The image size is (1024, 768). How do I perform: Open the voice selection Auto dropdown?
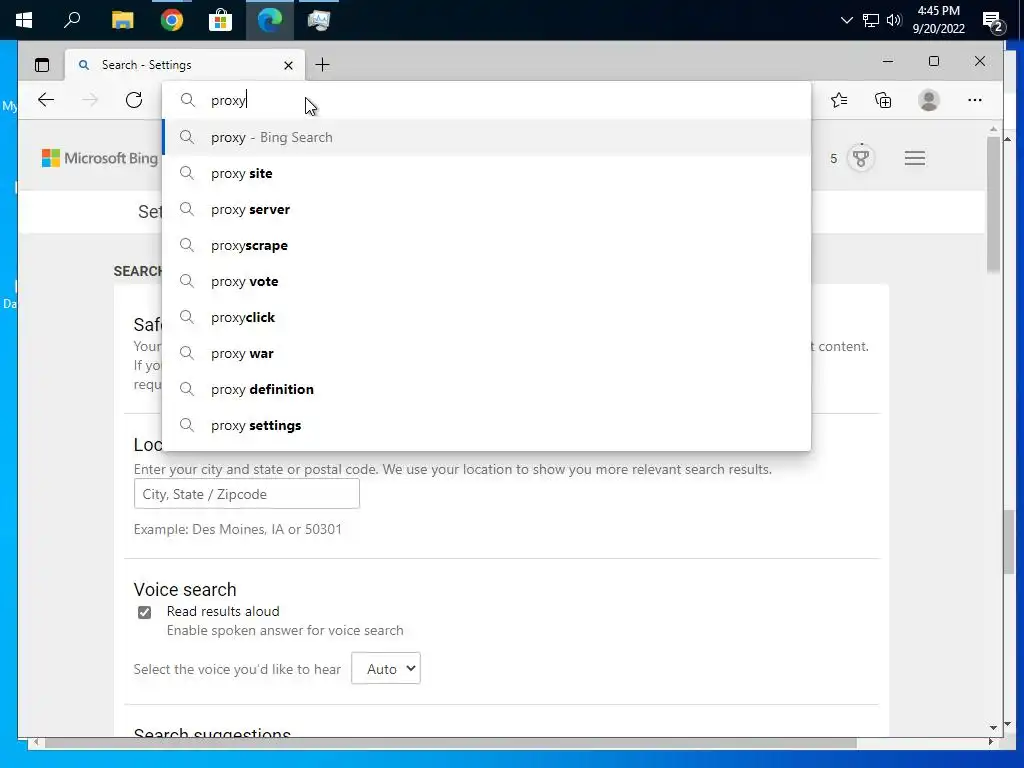click(x=385, y=668)
